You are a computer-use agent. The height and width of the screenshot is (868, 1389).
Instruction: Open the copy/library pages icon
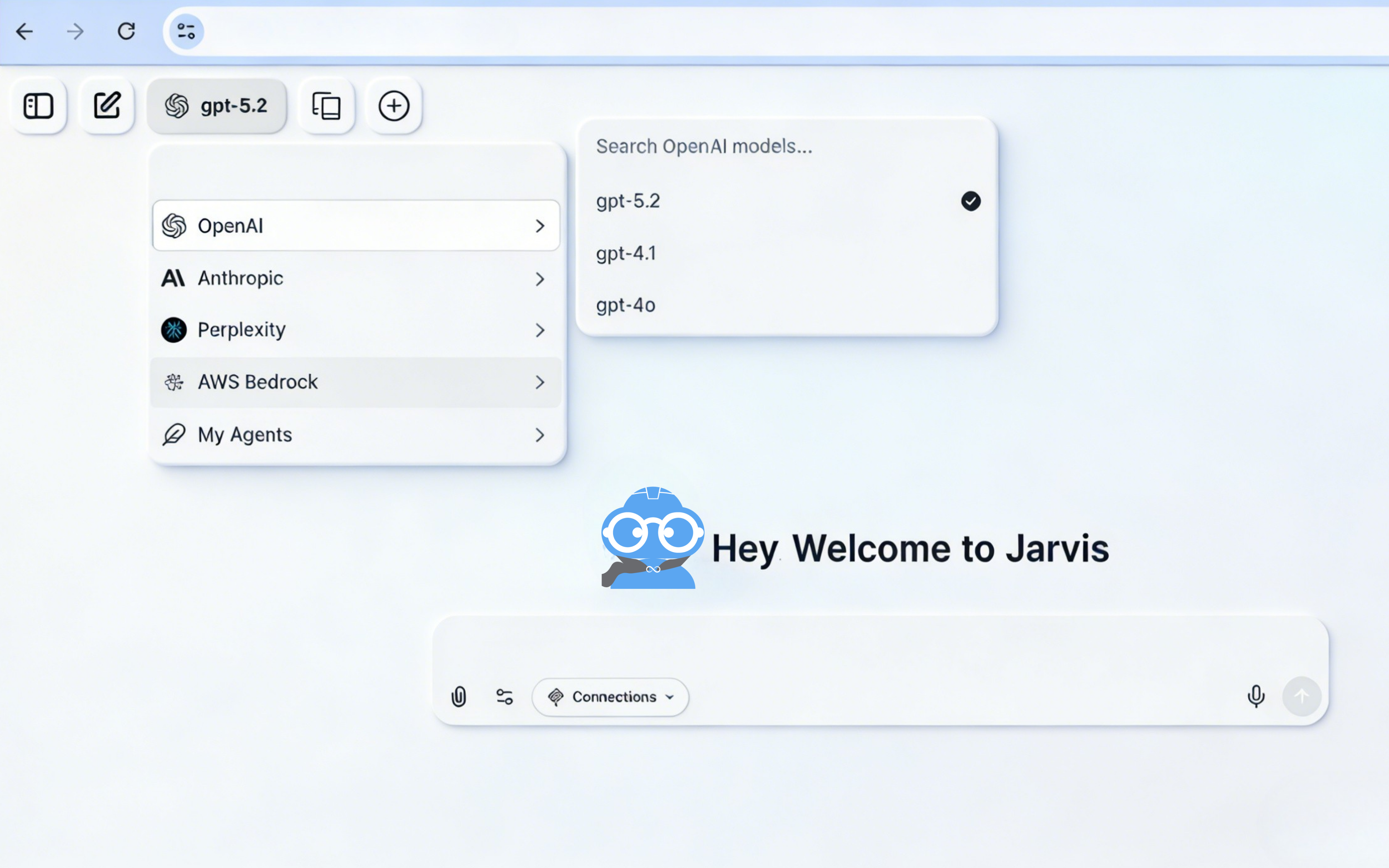pos(326,106)
